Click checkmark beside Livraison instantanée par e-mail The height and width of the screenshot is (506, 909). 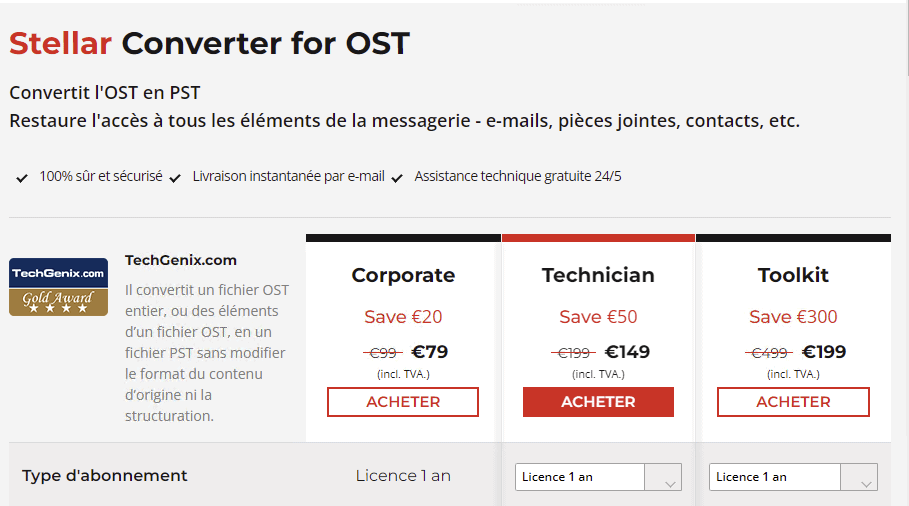(175, 178)
